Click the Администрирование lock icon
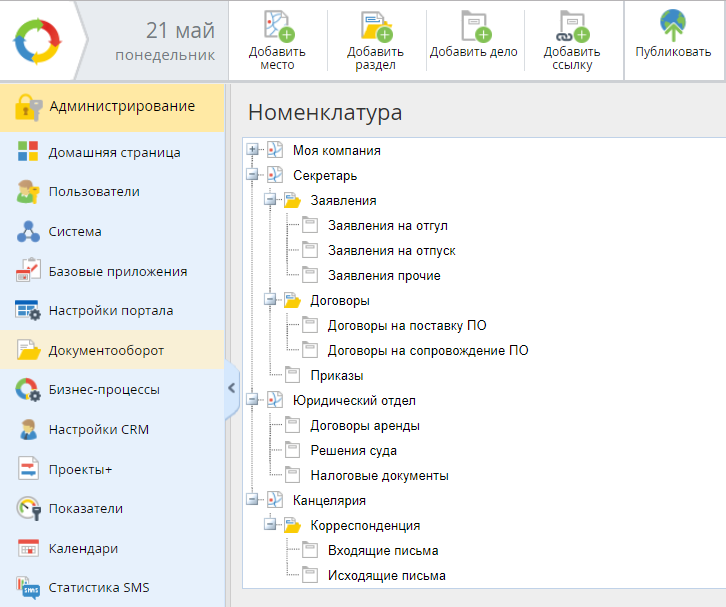Screen dimensions: 726x607 (28, 107)
